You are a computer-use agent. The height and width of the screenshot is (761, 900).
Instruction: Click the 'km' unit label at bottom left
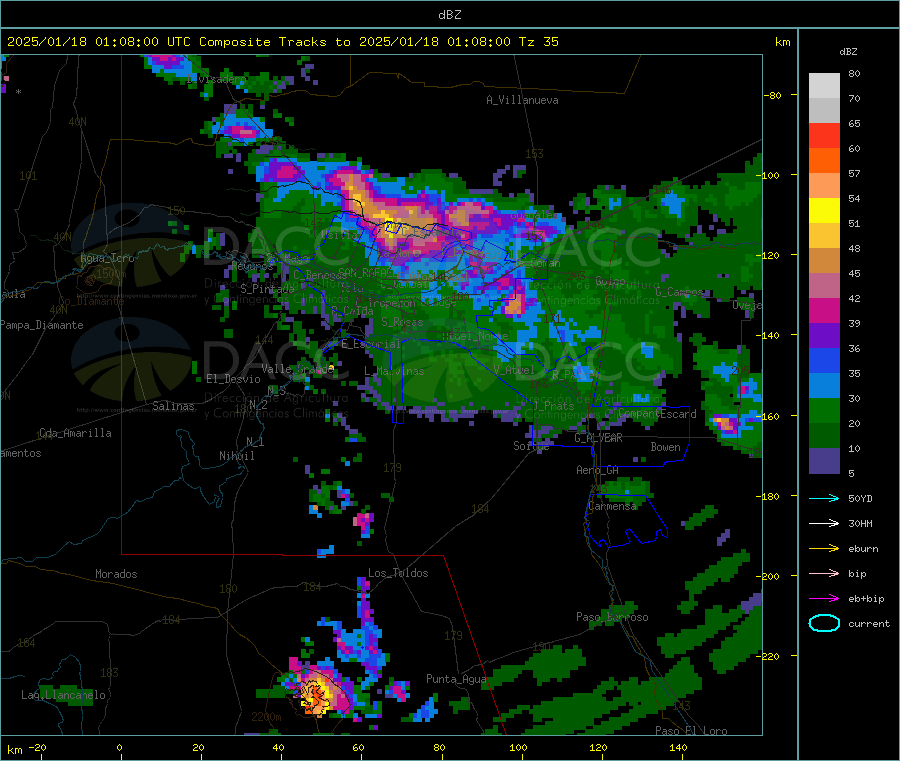(x=14, y=750)
